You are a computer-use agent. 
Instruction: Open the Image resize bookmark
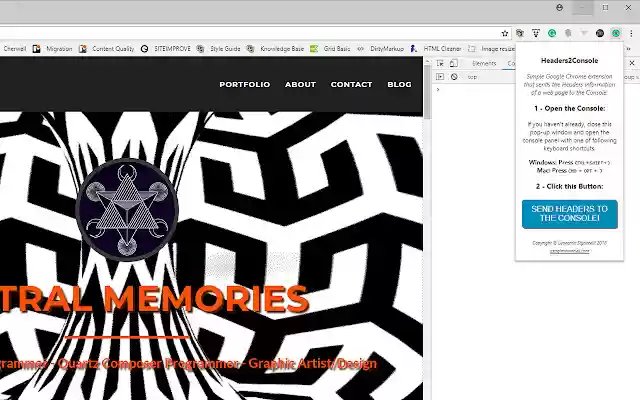click(x=492, y=49)
